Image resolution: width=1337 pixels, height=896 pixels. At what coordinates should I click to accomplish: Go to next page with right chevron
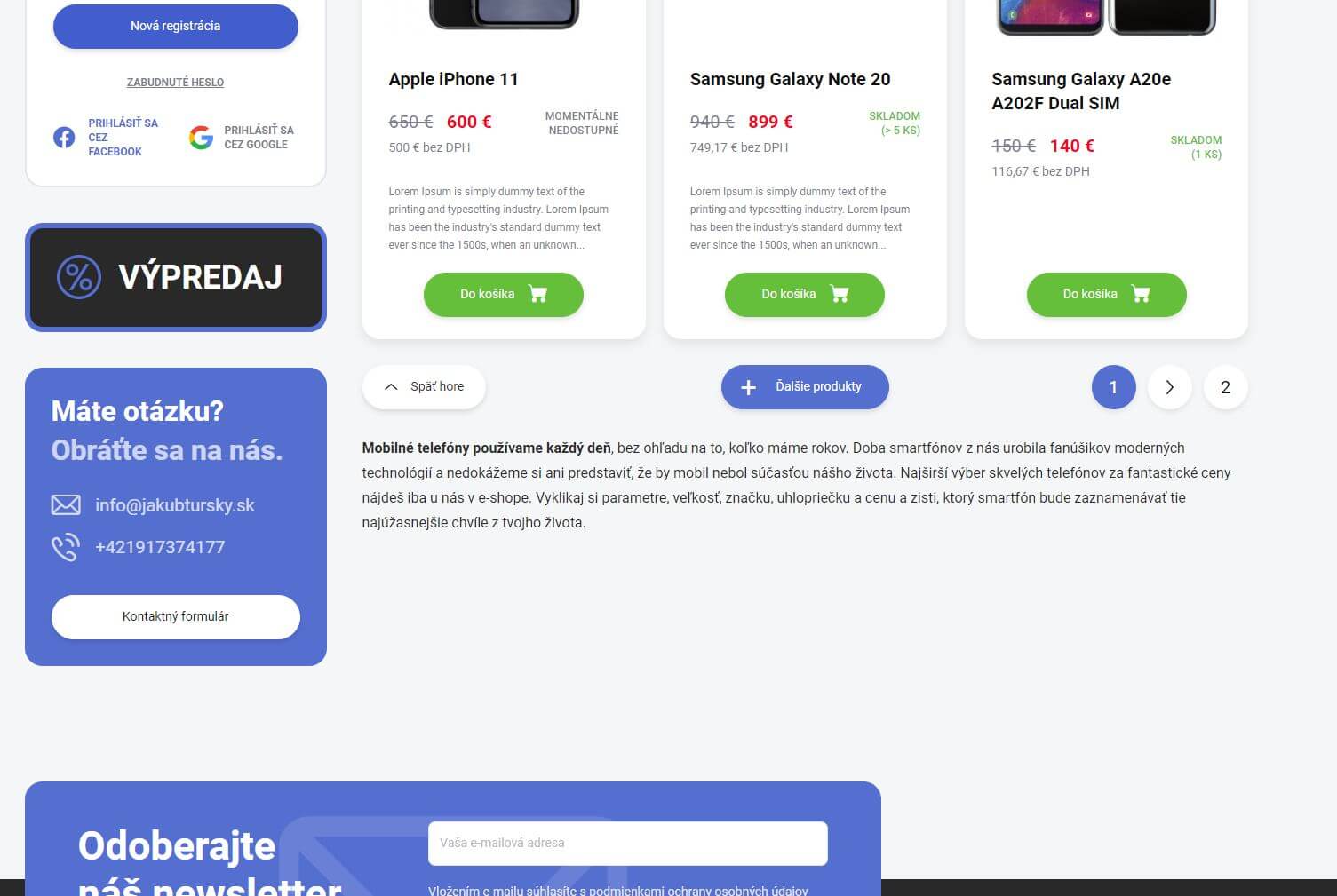tap(1169, 387)
